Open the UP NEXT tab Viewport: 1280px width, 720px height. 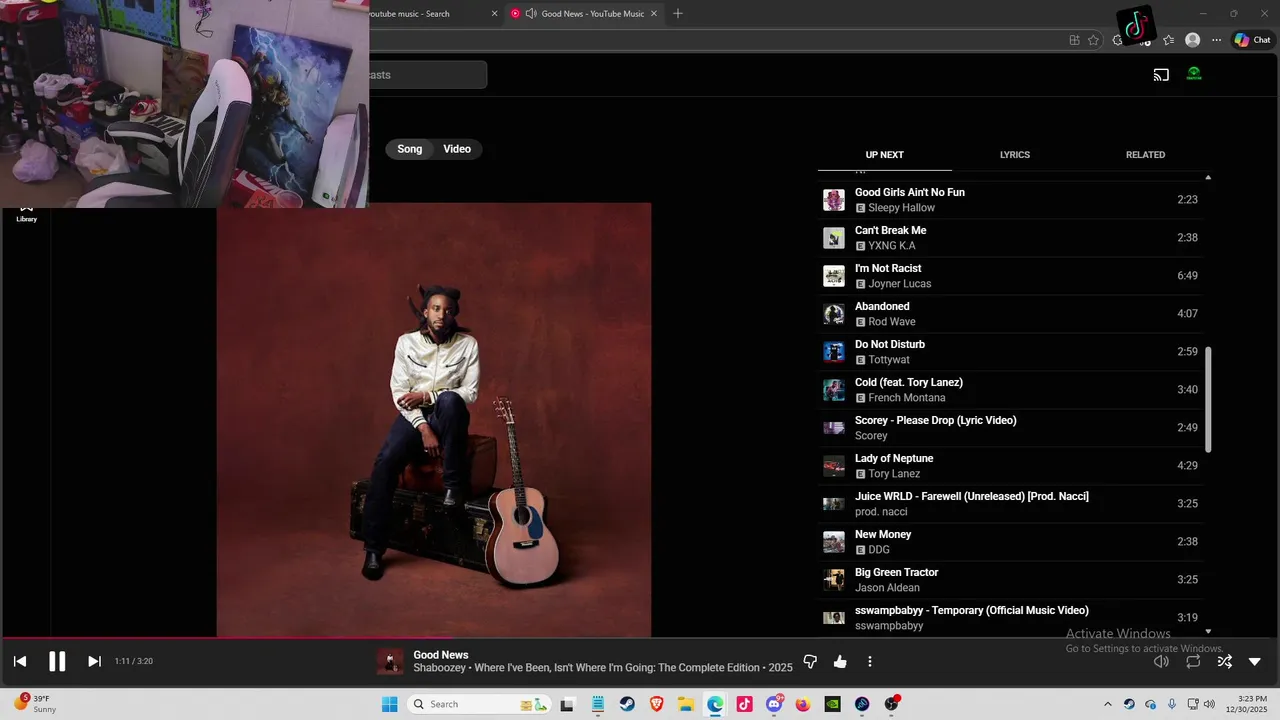[x=885, y=155]
